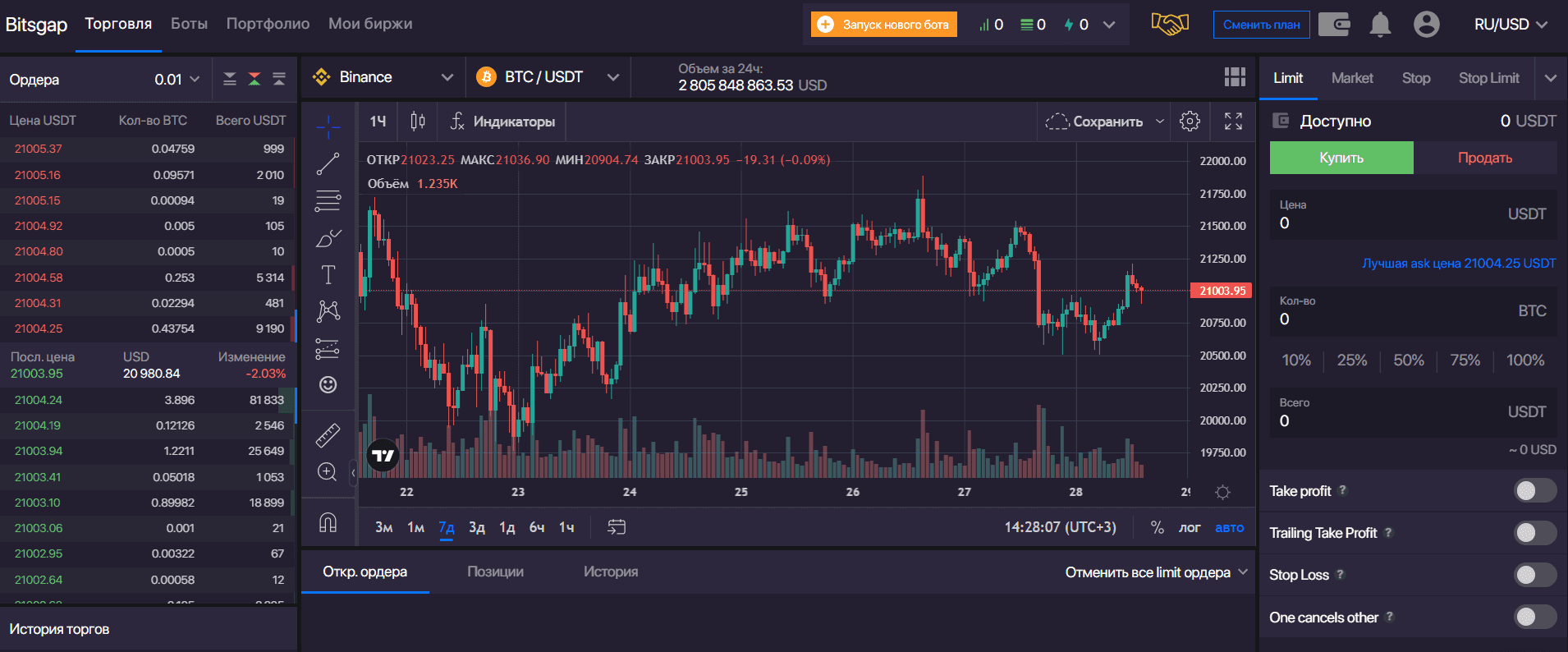Select the trend line drawing tool
This screenshot has width=1568, height=652.
point(328,163)
